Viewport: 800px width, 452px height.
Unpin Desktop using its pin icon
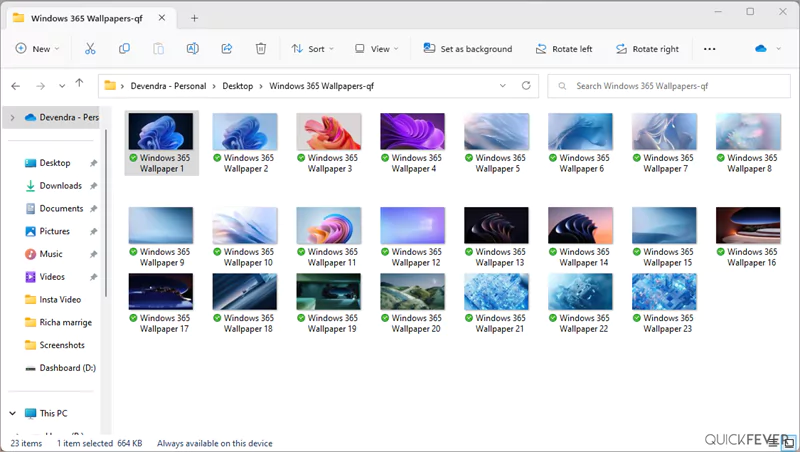93,163
